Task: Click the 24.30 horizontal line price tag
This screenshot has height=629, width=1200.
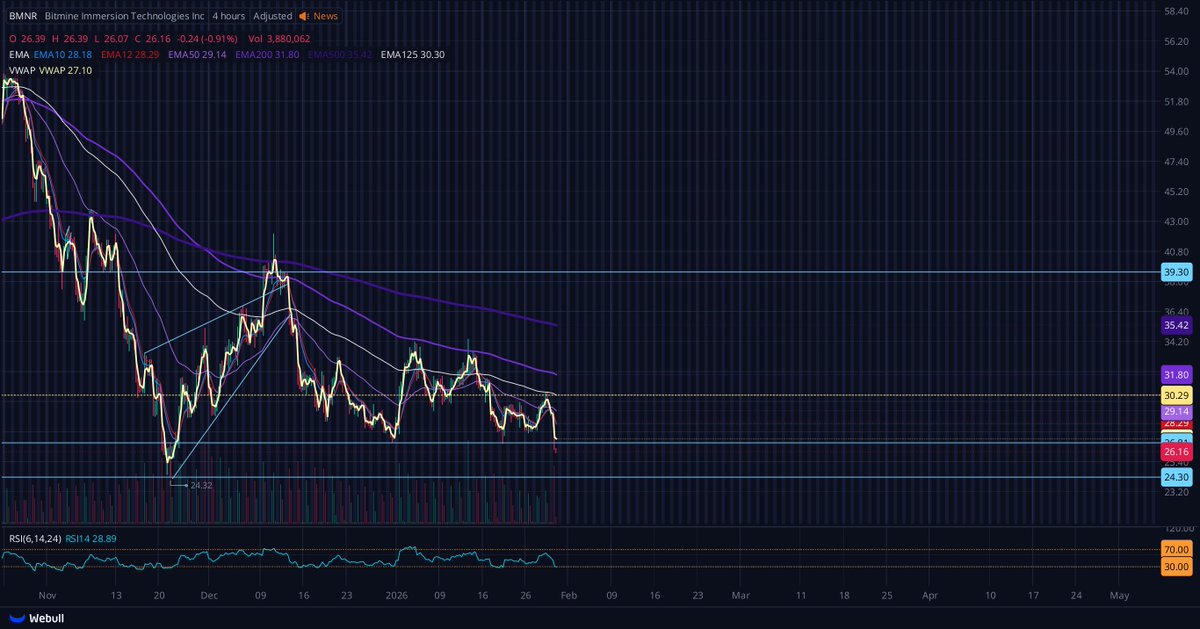Action: (1176, 478)
